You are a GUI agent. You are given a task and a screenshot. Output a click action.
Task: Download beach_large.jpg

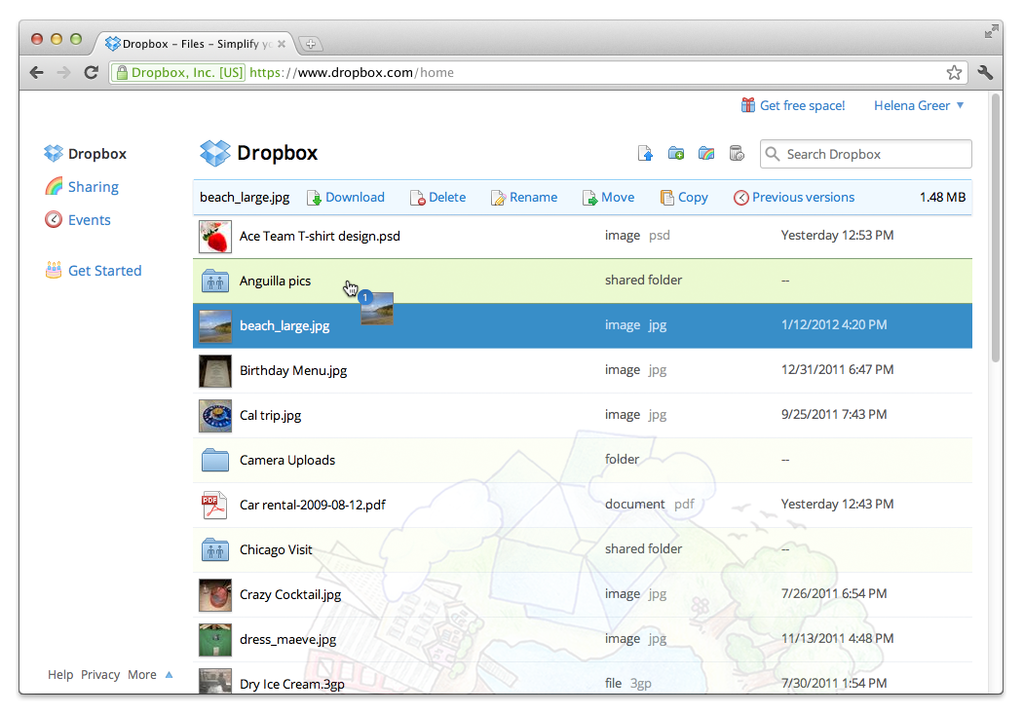(345, 197)
